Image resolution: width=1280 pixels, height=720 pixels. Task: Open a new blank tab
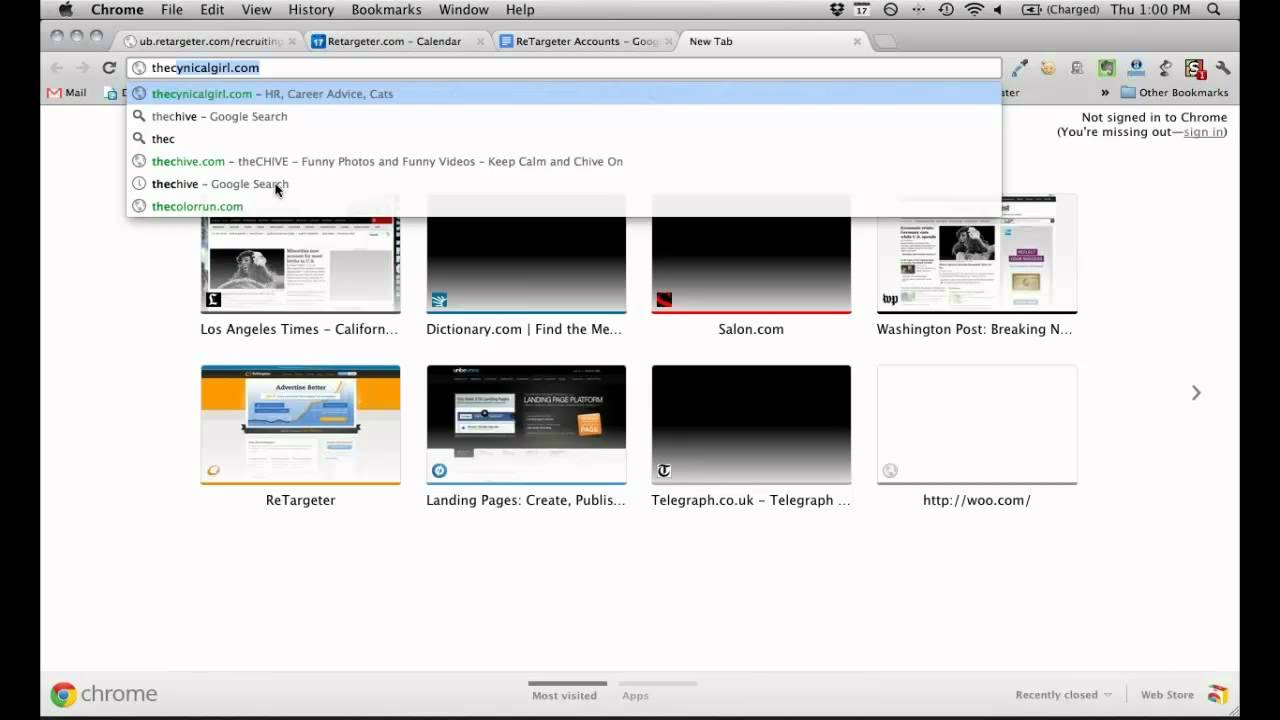[x=885, y=42]
